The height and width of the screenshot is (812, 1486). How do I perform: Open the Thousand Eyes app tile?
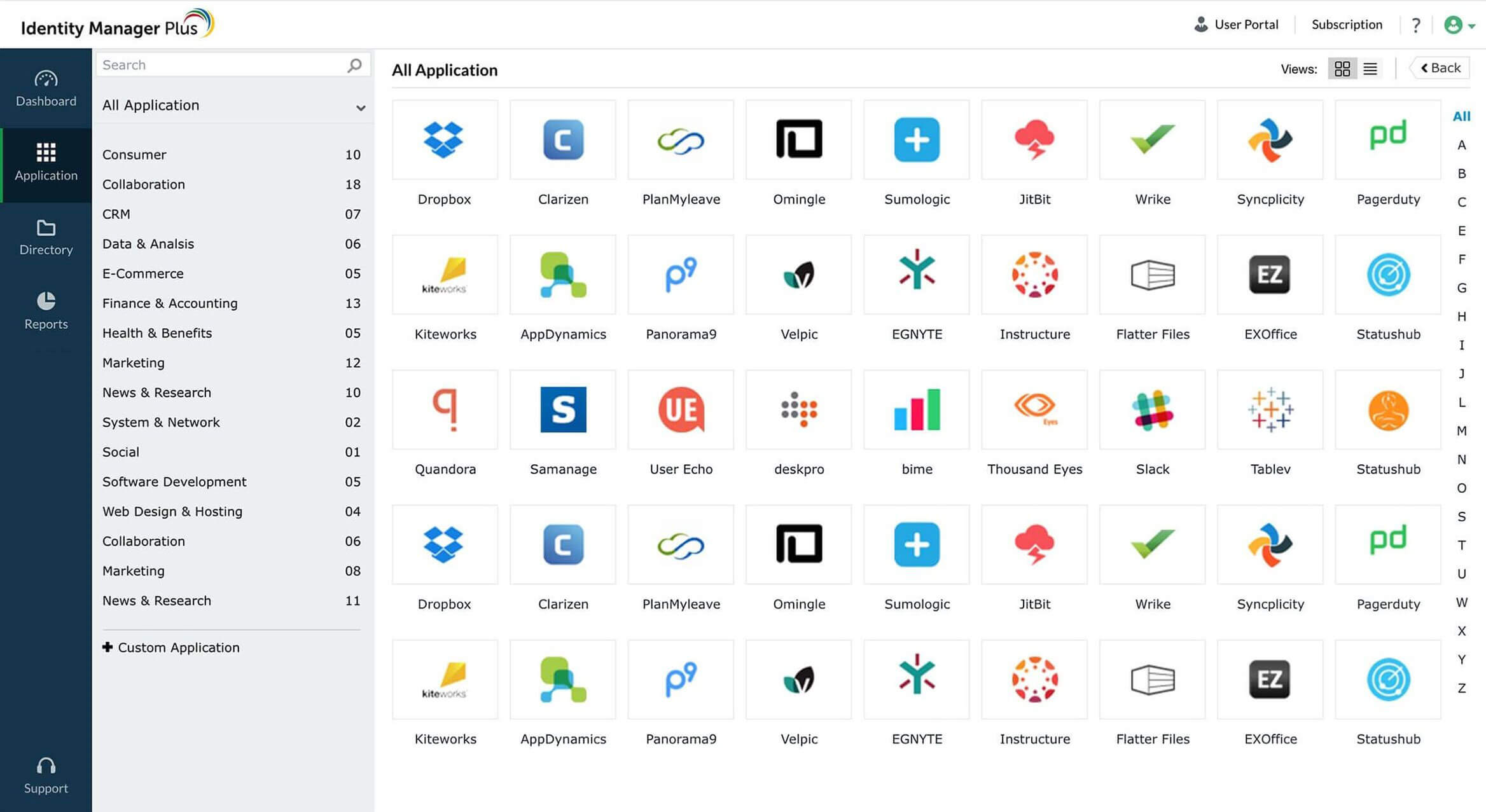[x=1034, y=410]
